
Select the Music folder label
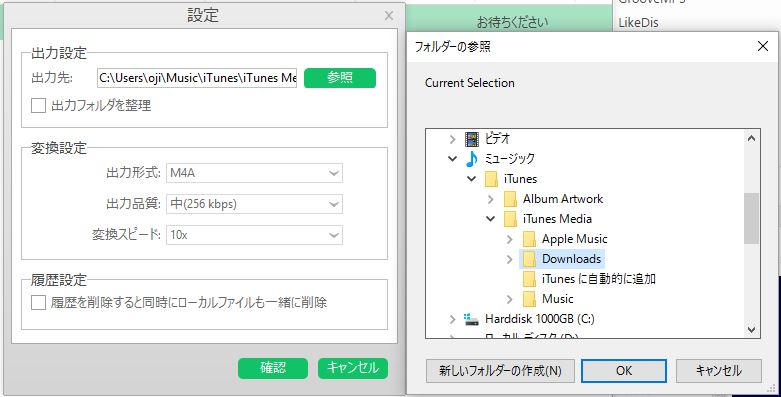[x=558, y=299]
